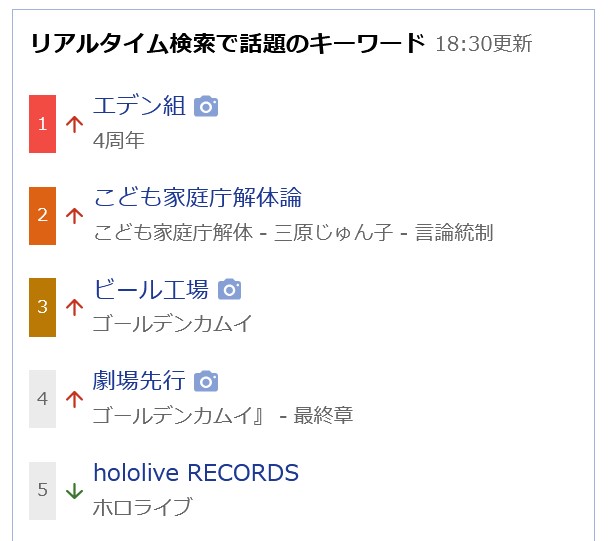Open the エデン組 keyword link
615x541 pixels.
139,106
